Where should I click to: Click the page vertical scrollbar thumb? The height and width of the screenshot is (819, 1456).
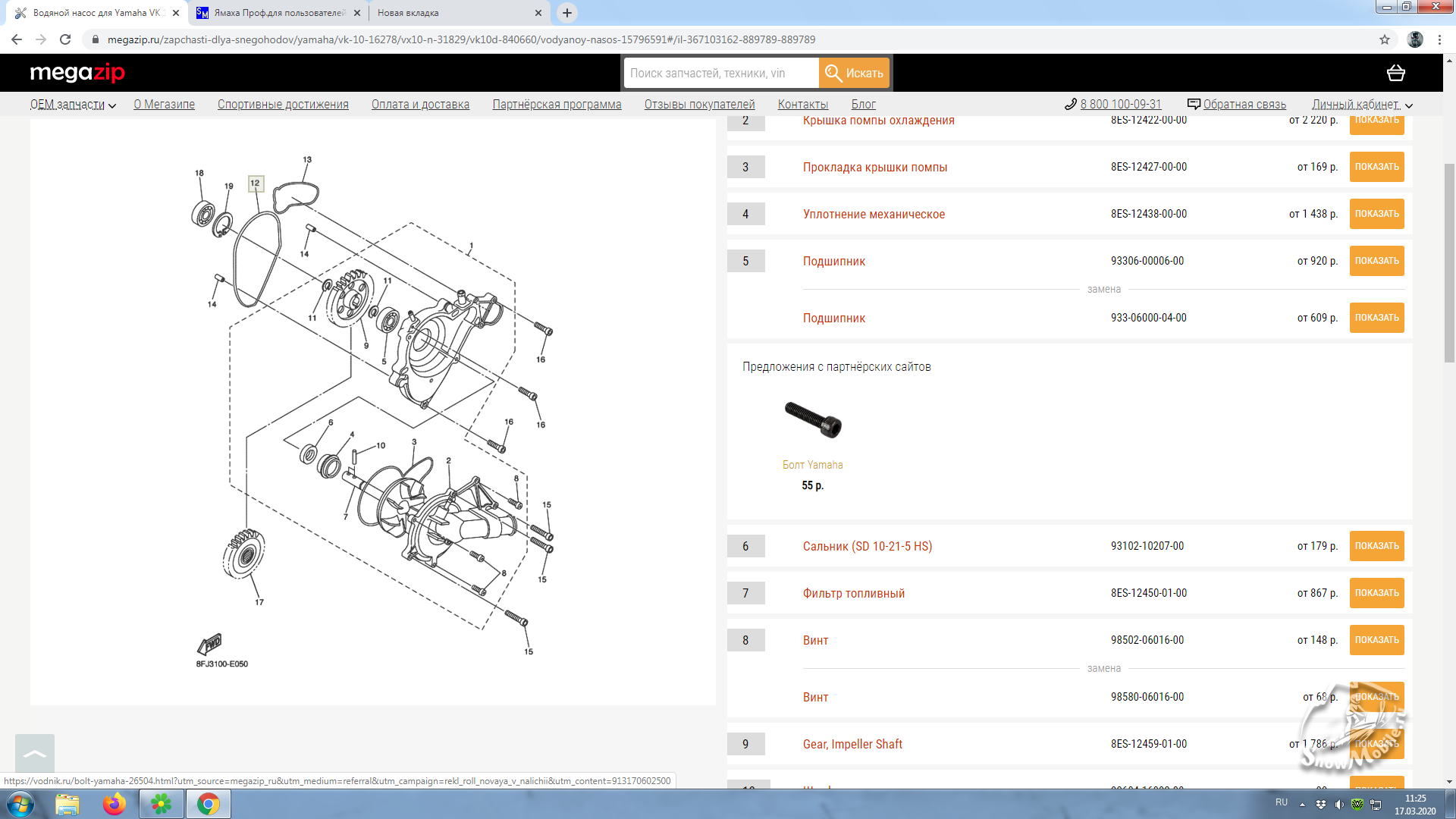(1449, 263)
